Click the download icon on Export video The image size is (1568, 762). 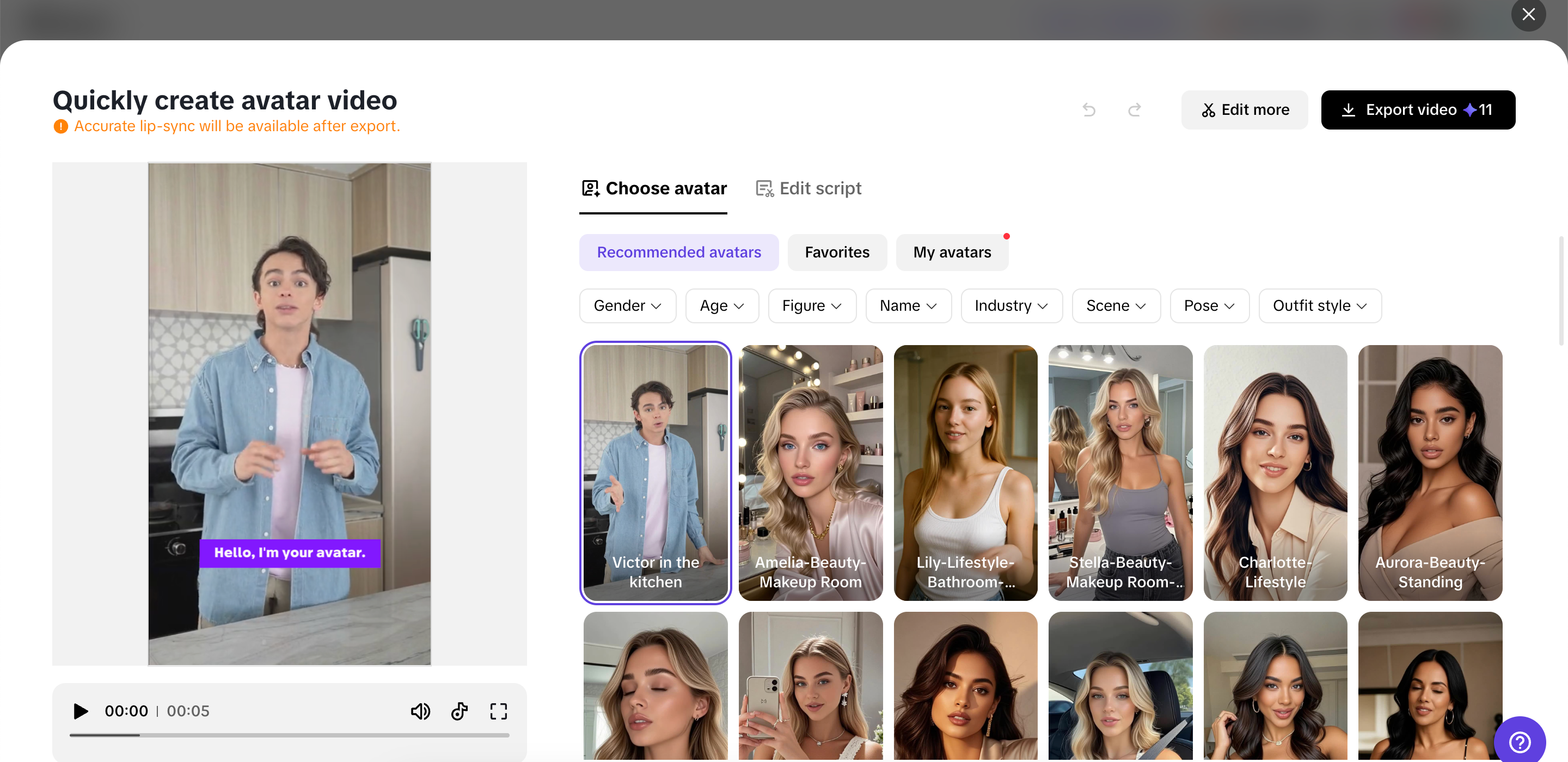coord(1349,109)
